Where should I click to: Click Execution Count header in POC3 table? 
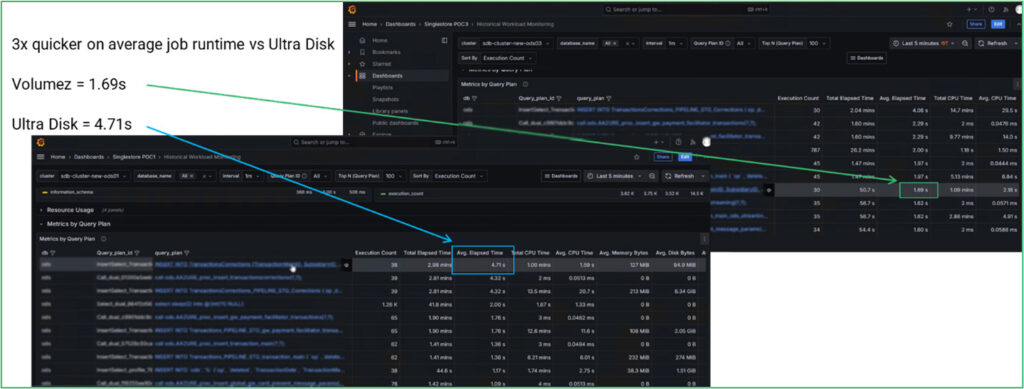pos(798,98)
